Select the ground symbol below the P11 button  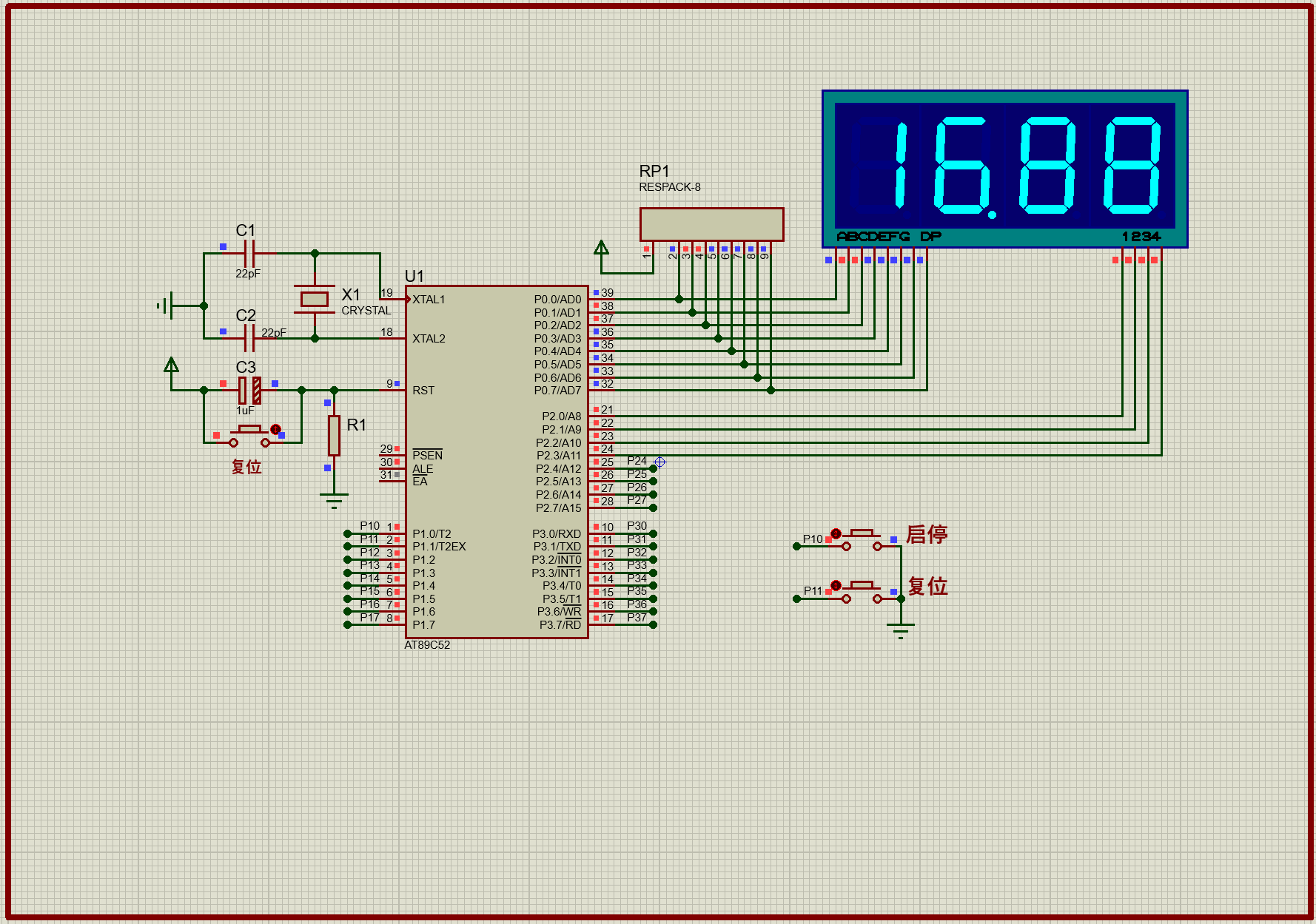click(x=901, y=630)
